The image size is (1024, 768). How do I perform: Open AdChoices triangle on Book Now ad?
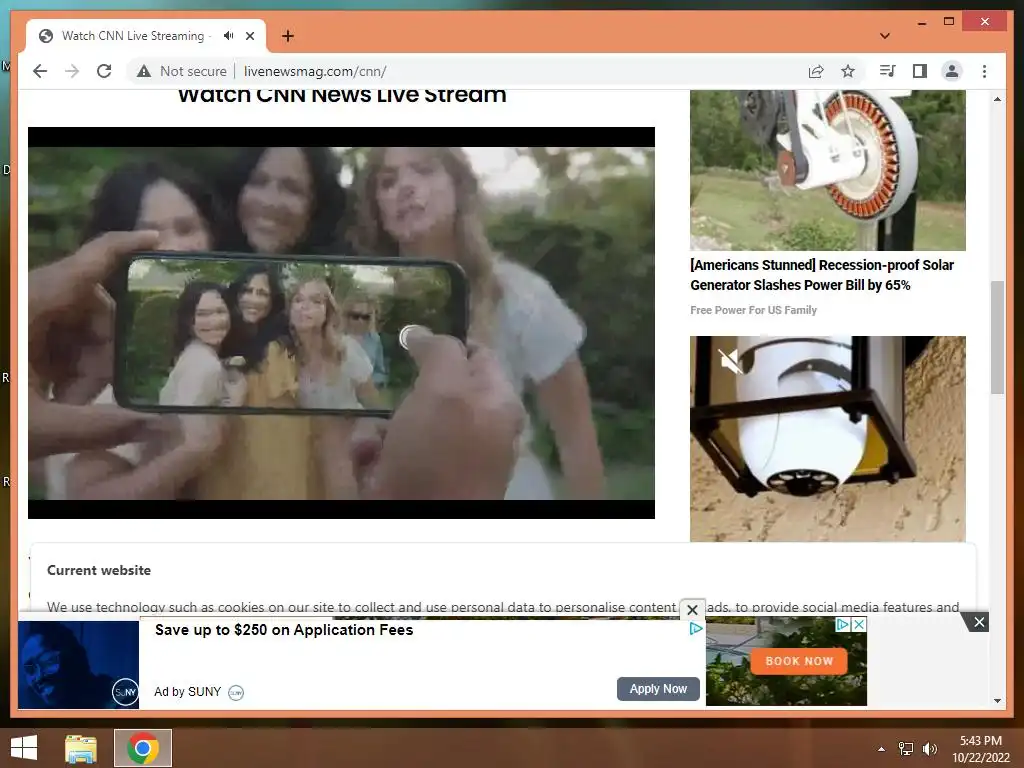[x=843, y=624]
